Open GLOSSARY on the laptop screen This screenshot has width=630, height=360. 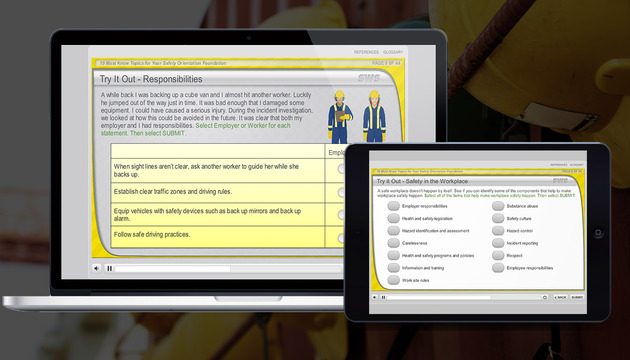click(x=393, y=52)
